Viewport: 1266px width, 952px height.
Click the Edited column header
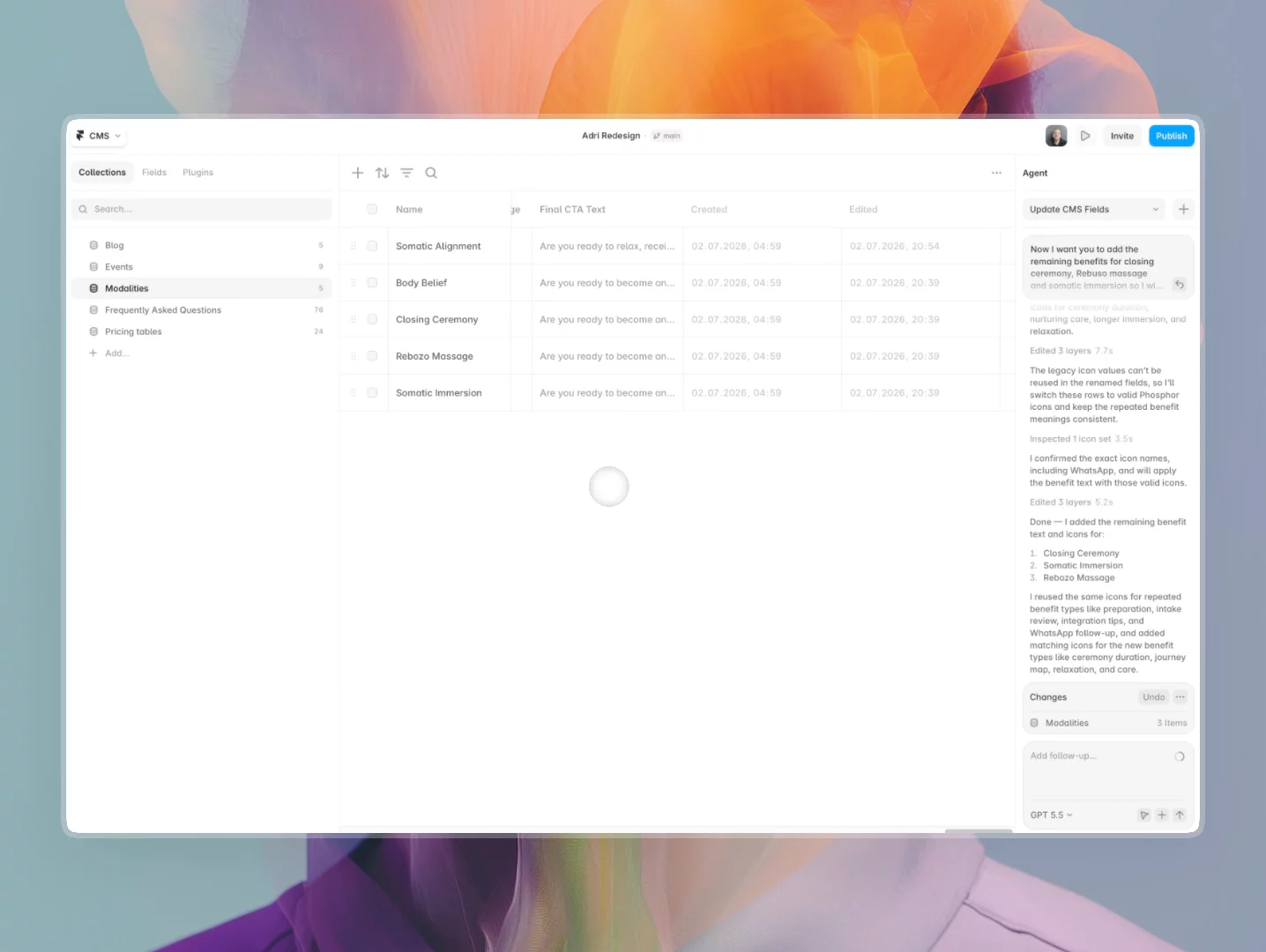tap(863, 210)
